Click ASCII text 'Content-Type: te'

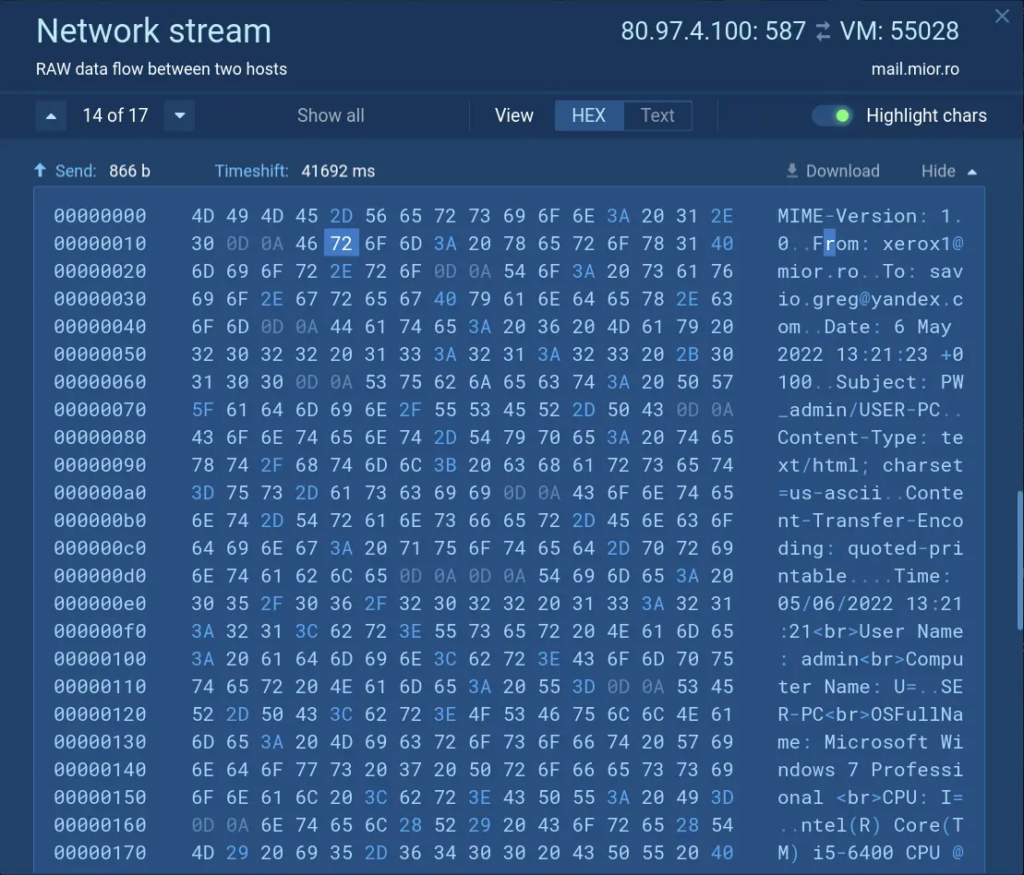(x=870, y=438)
